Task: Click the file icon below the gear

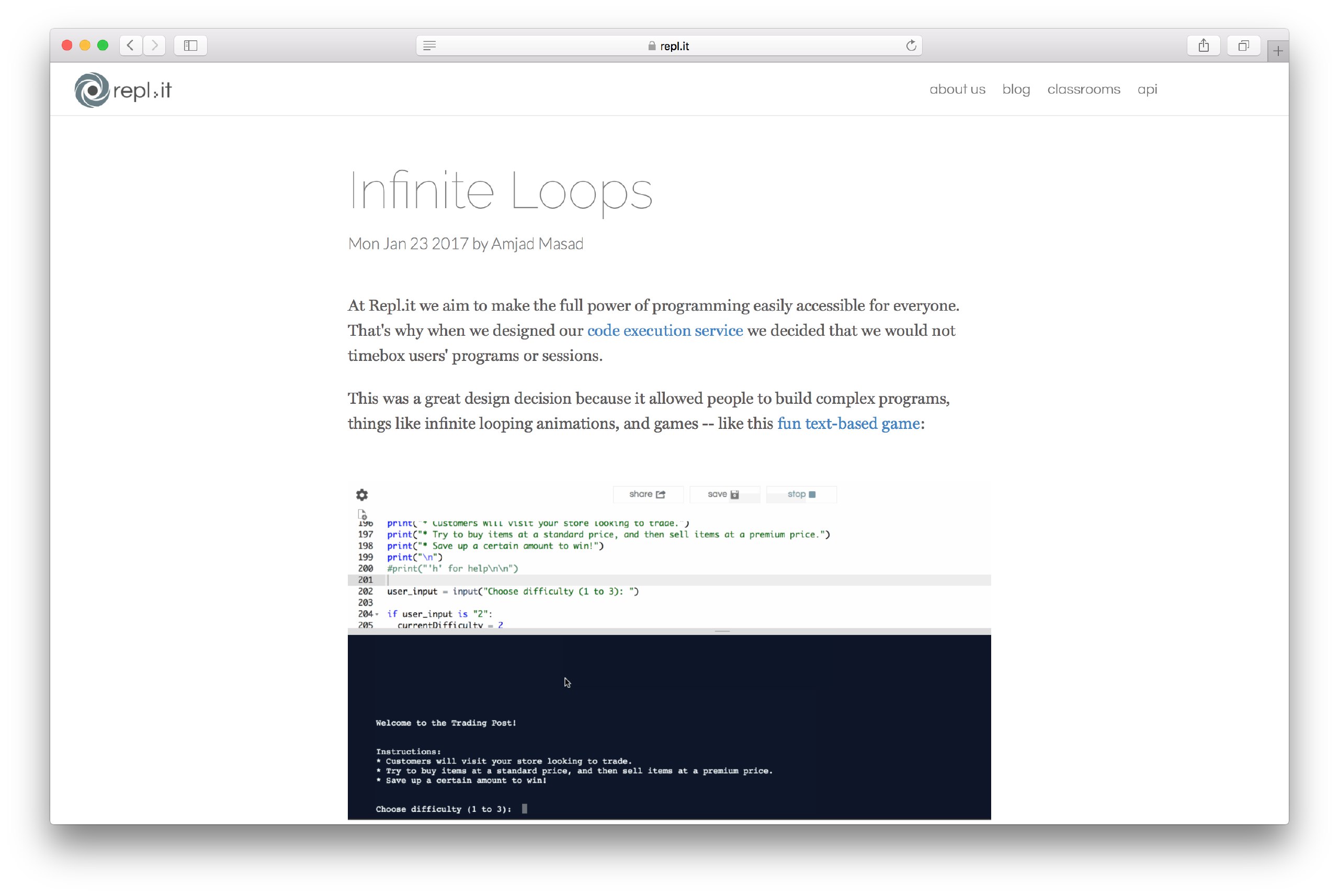Action: pos(362,514)
